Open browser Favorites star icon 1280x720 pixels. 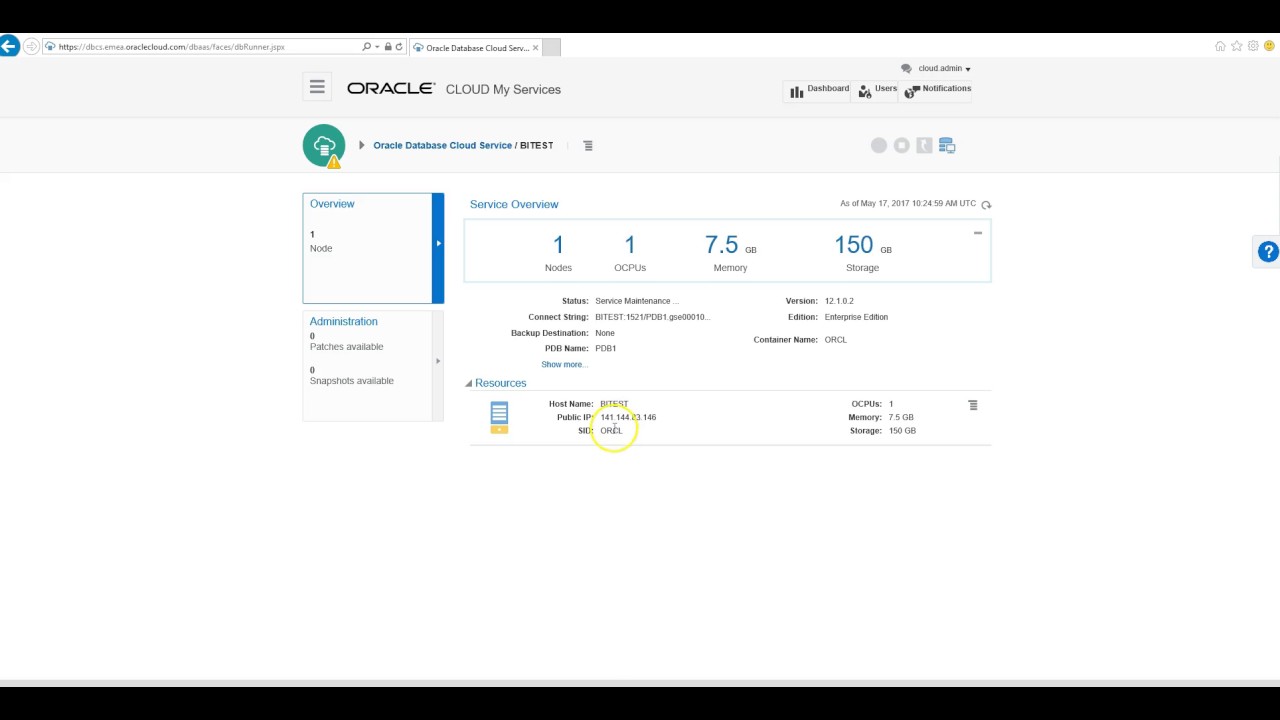point(1237,46)
